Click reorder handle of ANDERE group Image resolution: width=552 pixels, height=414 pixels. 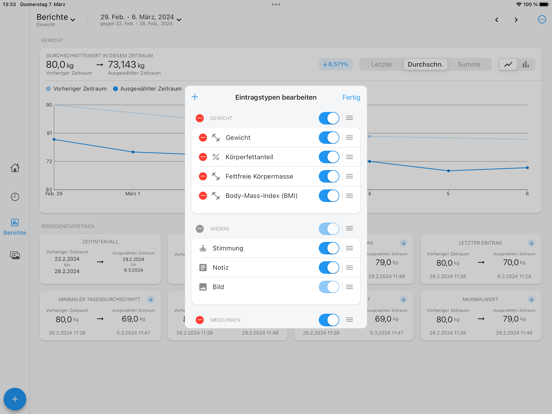349,229
